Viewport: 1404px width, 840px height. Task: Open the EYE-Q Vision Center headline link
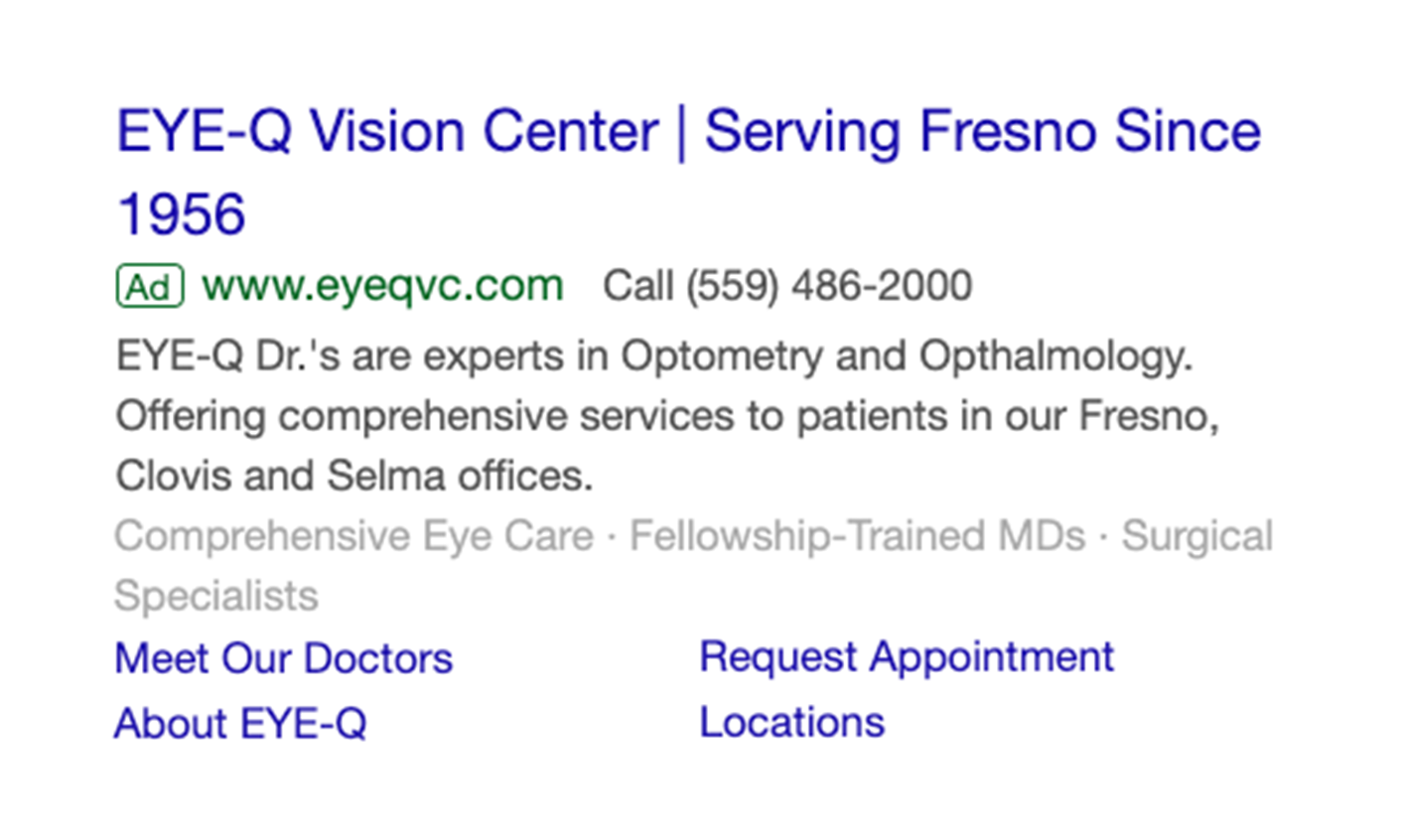coord(387,132)
